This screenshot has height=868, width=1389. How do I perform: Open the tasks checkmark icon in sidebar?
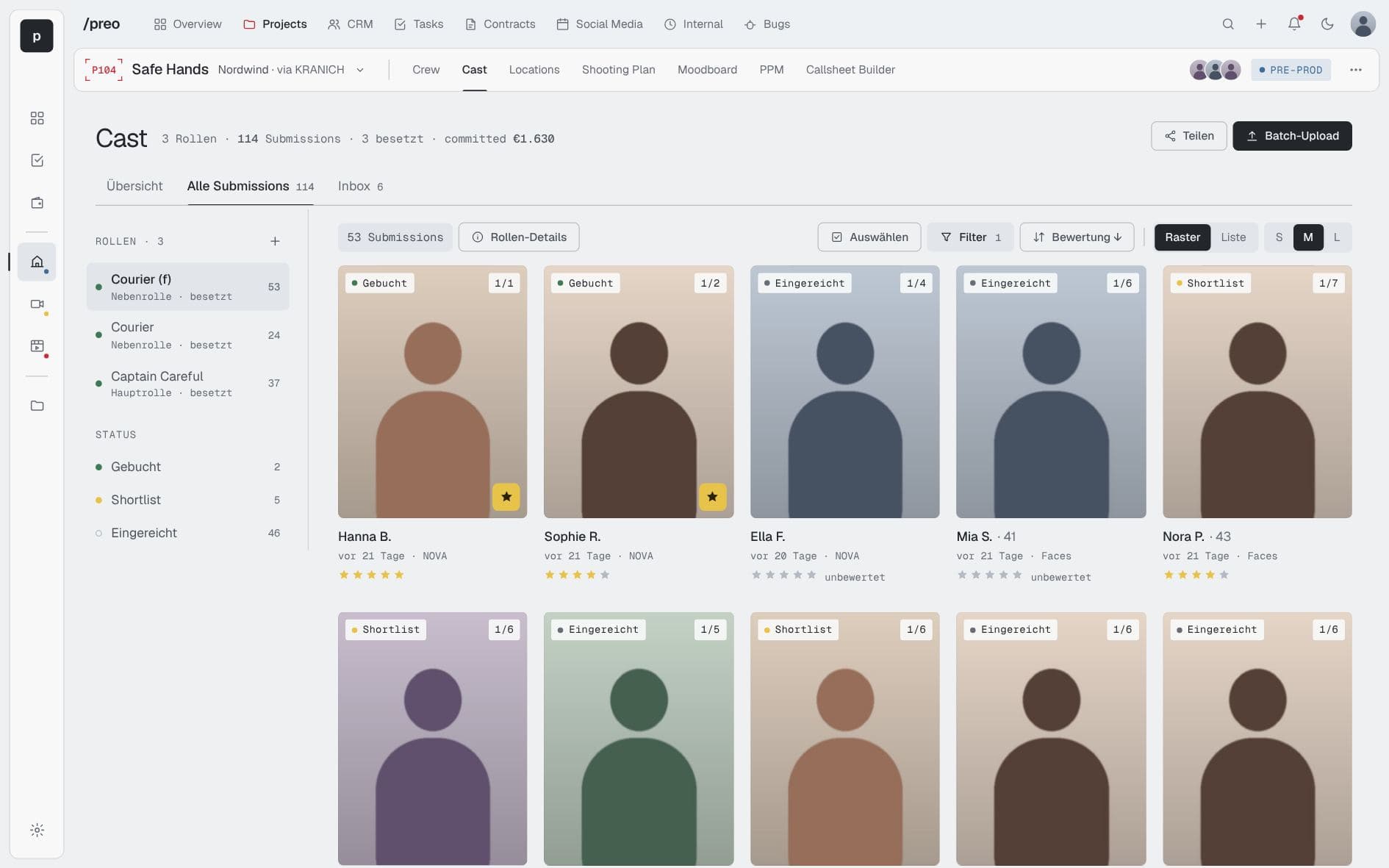pyautogui.click(x=37, y=160)
